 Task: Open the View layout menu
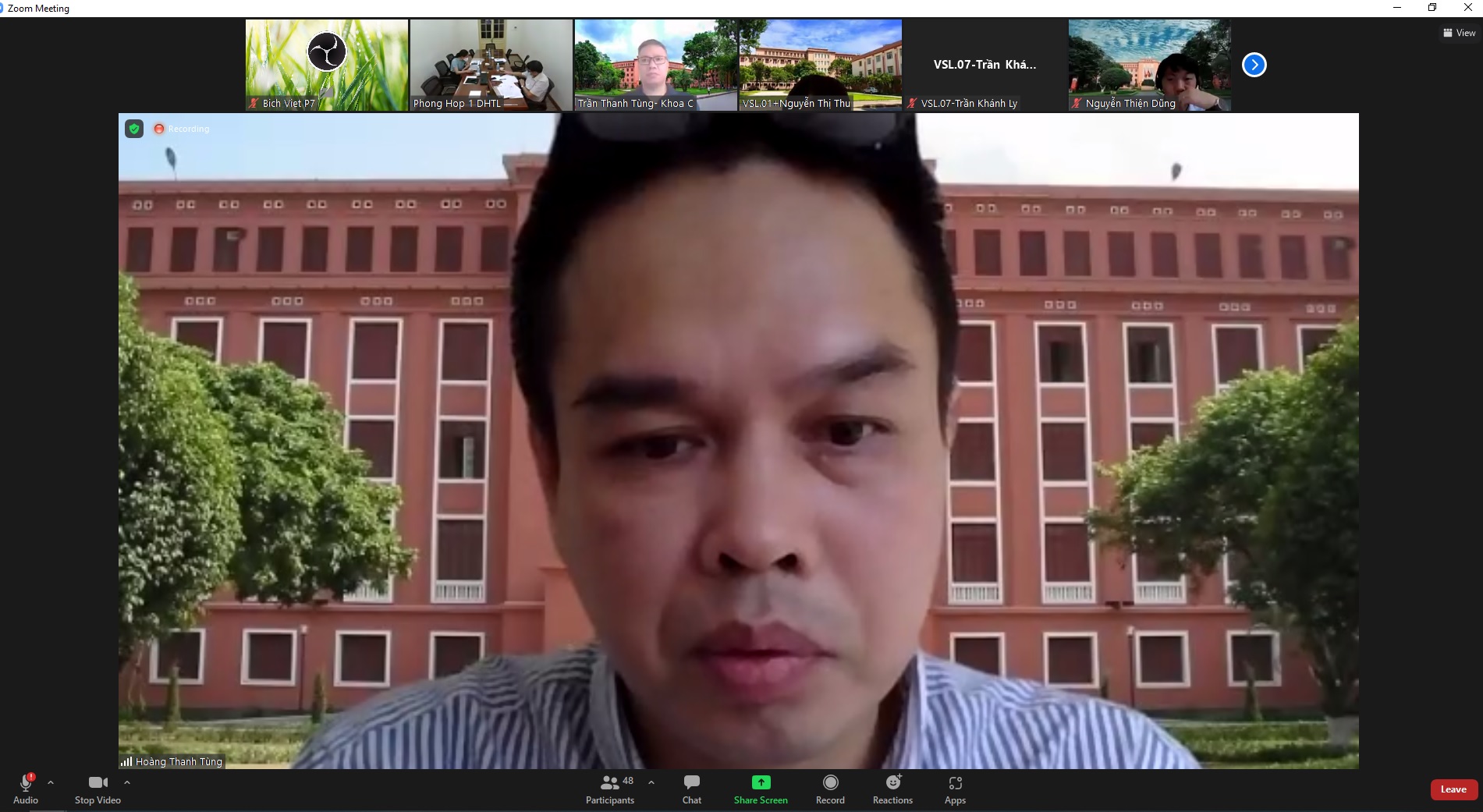(1459, 33)
